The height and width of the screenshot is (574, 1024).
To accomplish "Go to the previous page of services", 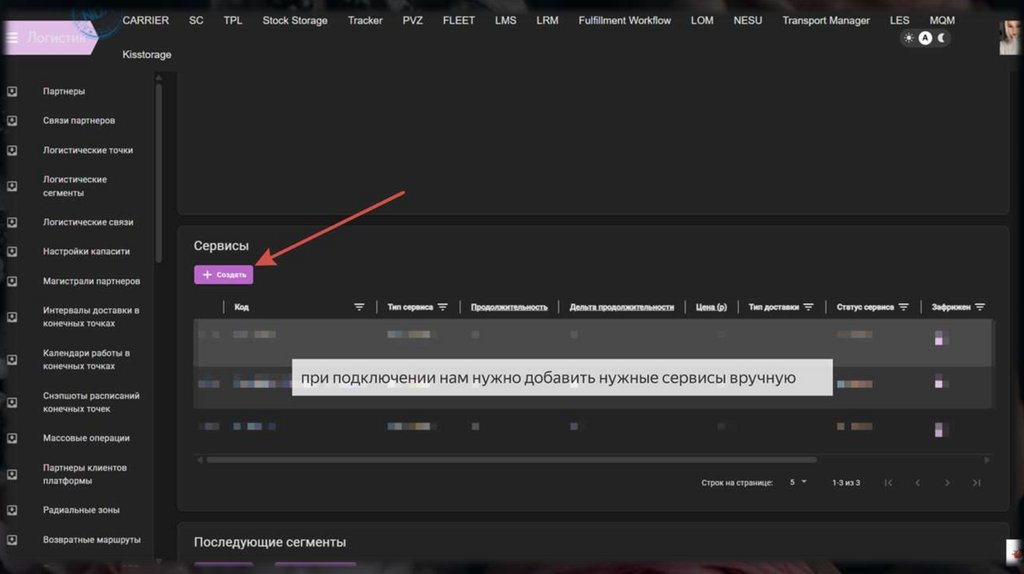I will pyautogui.click(x=918, y=483).
